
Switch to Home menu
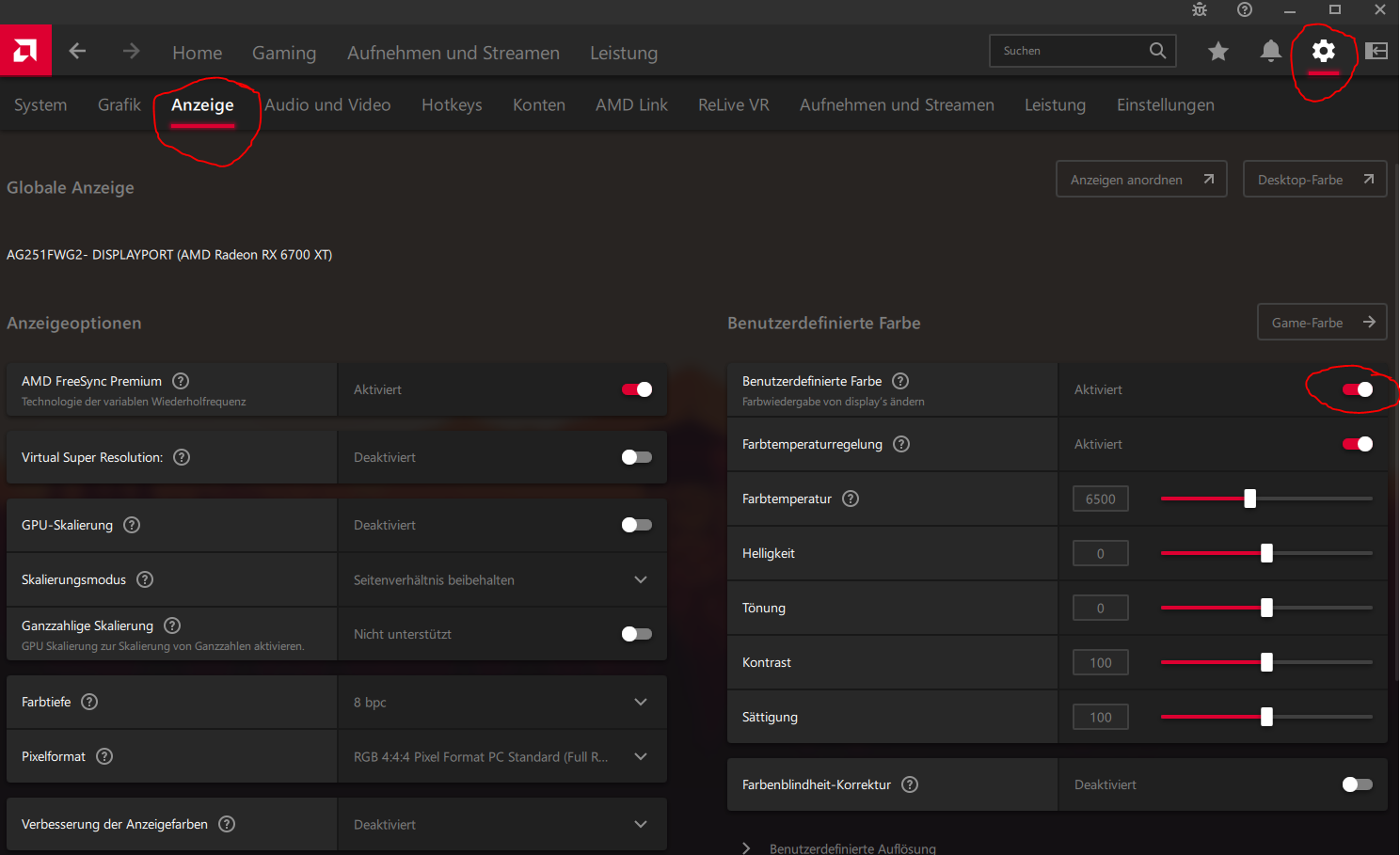point(198,53)
